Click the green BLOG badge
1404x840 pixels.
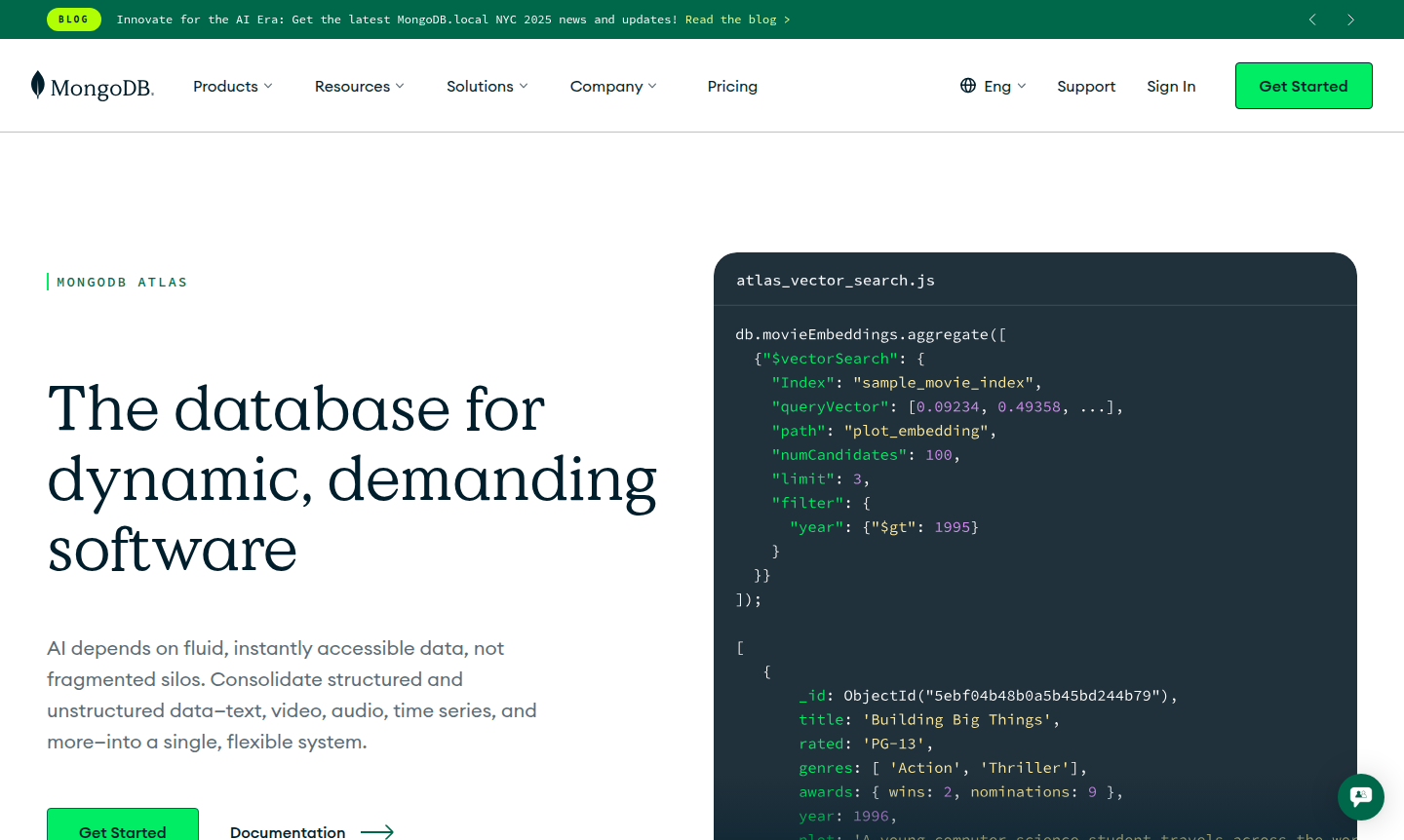[x=74, y=19]
